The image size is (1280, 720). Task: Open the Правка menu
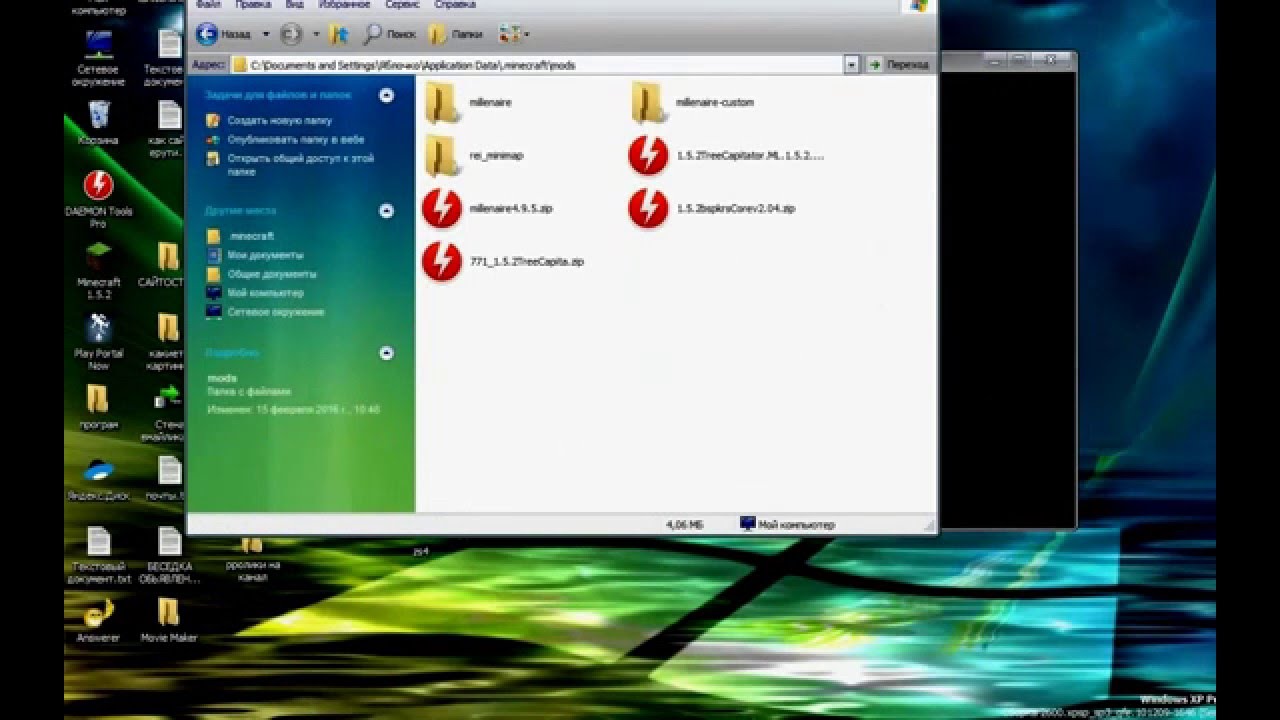253,5
